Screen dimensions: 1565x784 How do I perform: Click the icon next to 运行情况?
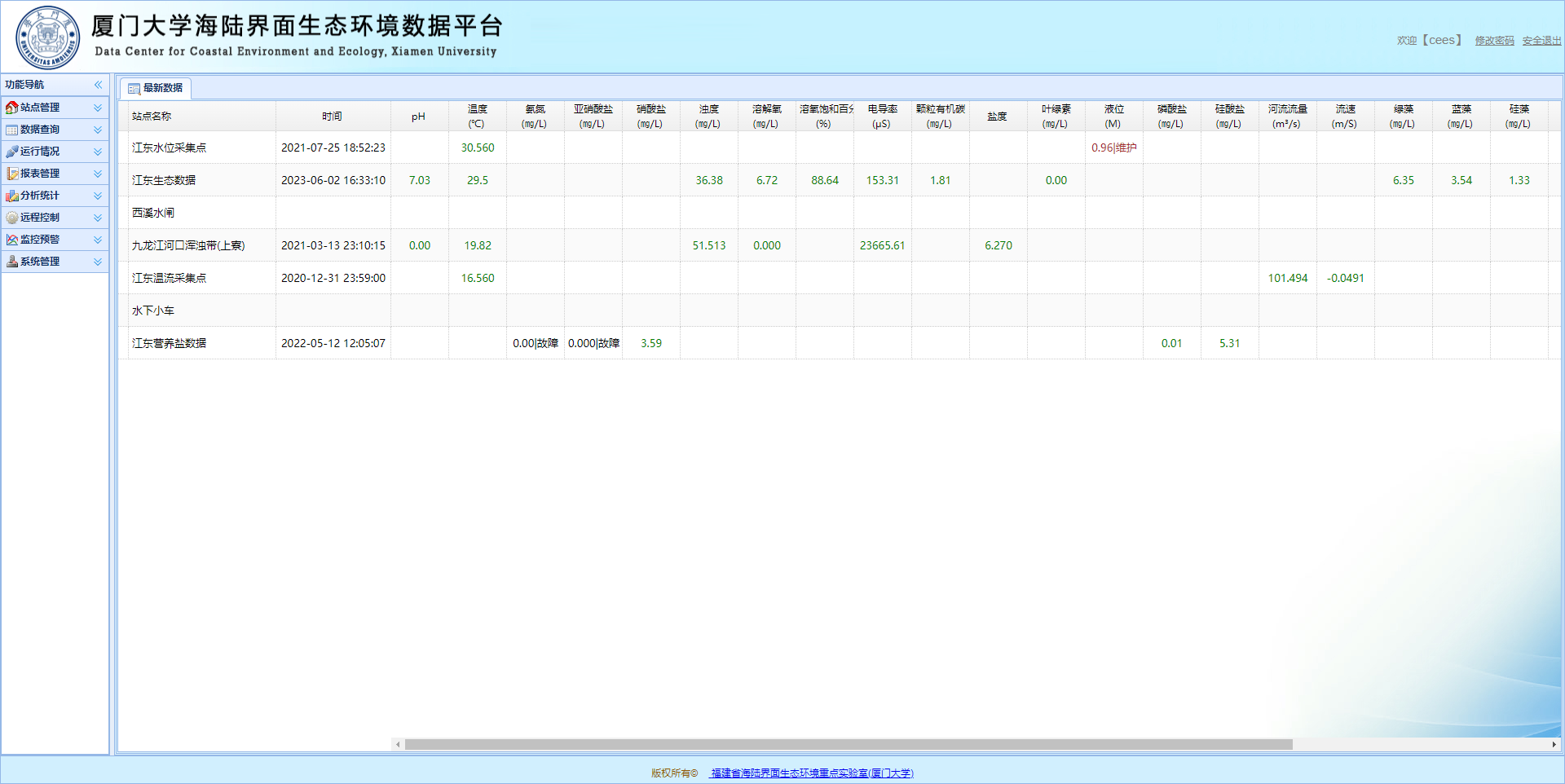[x=11, y=152]
